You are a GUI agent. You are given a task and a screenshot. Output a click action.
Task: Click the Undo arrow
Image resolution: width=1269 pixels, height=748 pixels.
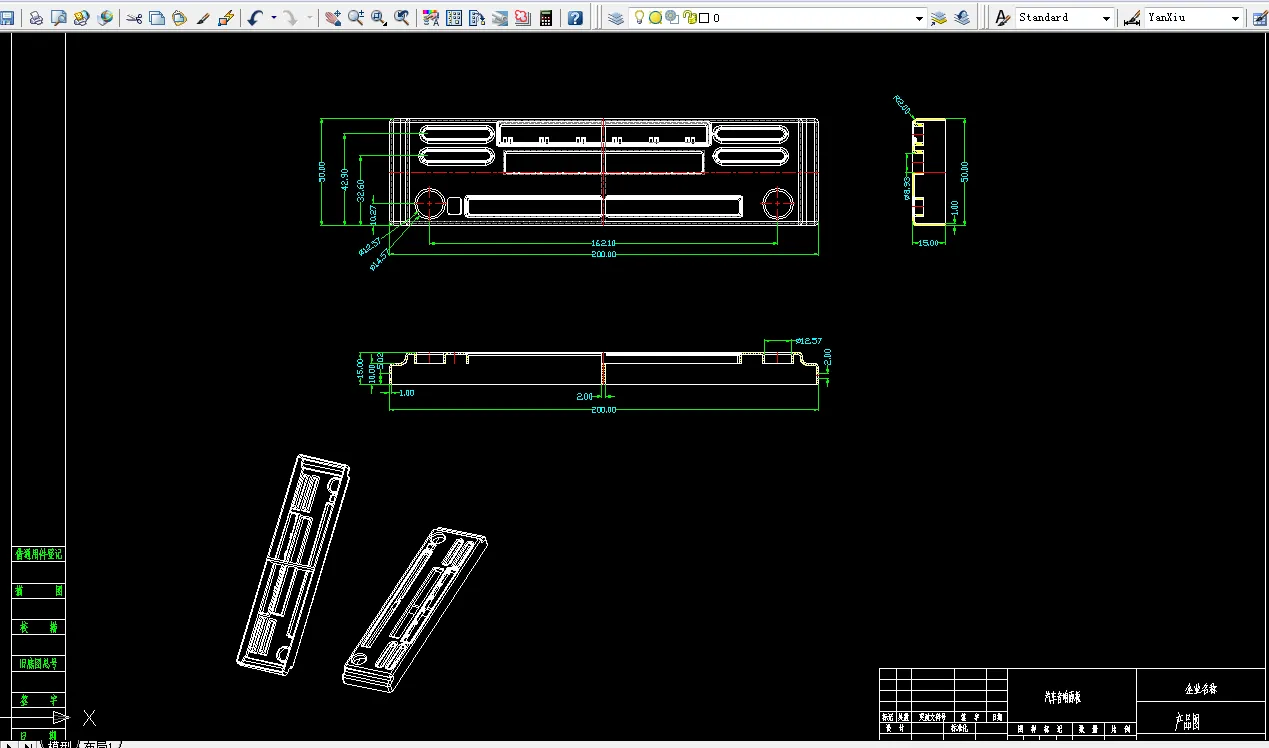(x=255, y=18)
